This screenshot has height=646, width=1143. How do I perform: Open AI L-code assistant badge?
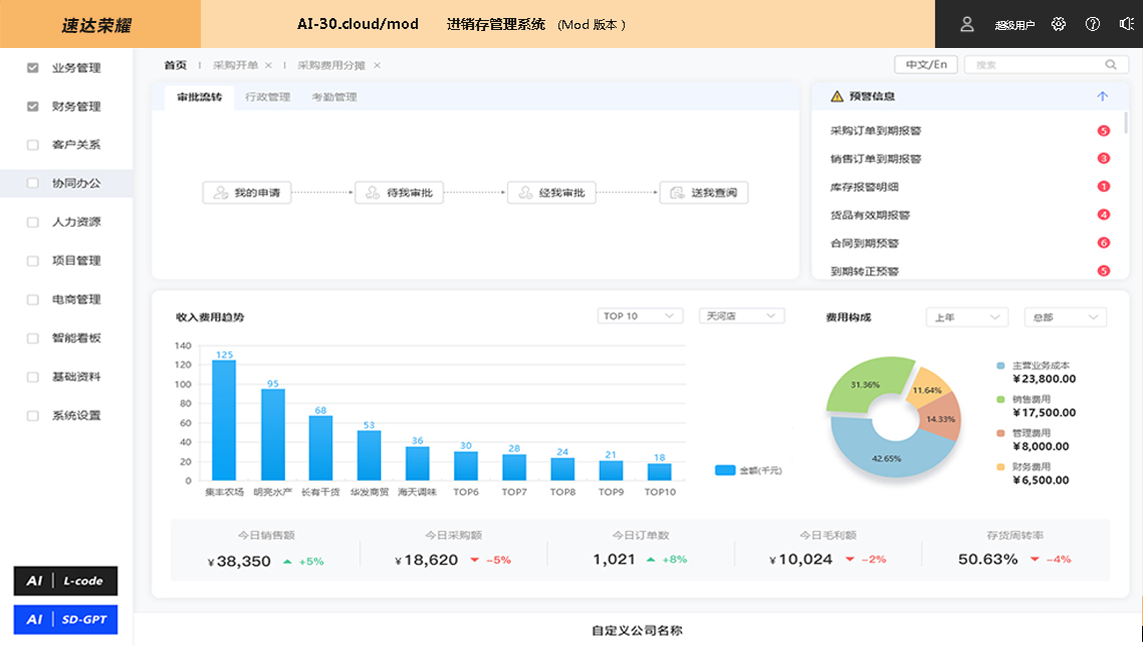(x=65, y=581)
